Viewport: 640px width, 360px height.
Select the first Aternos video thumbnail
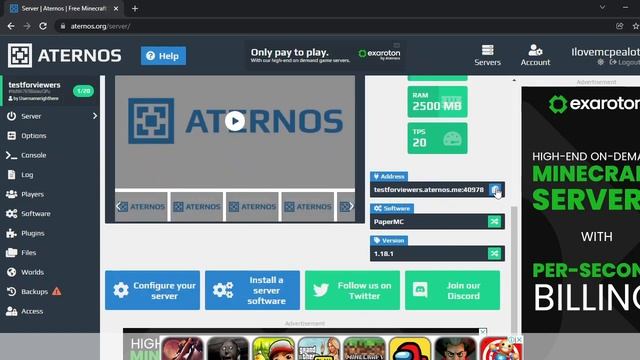tap(141, 207)
